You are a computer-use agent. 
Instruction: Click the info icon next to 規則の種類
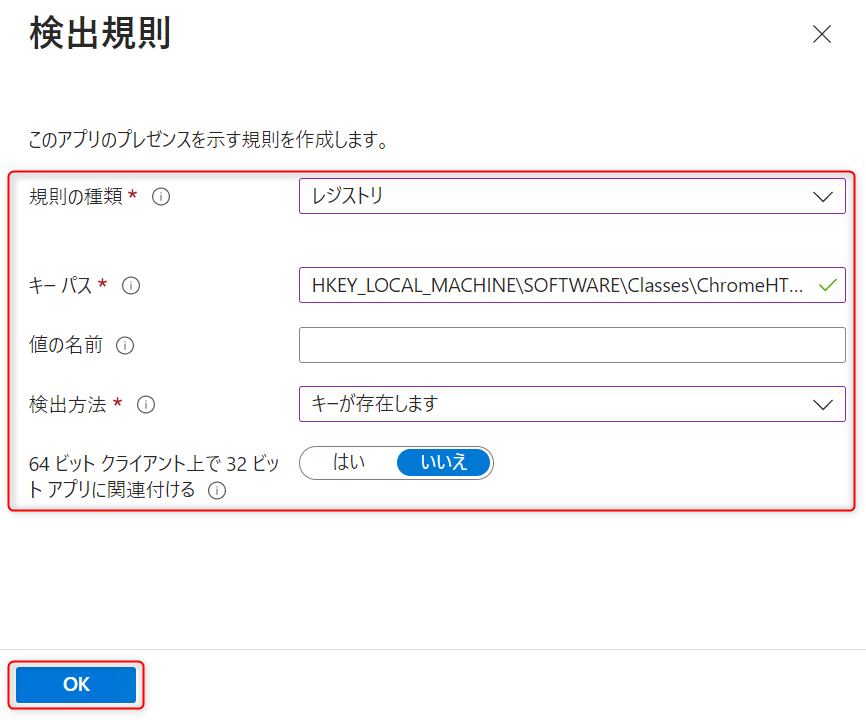[161, 197]
